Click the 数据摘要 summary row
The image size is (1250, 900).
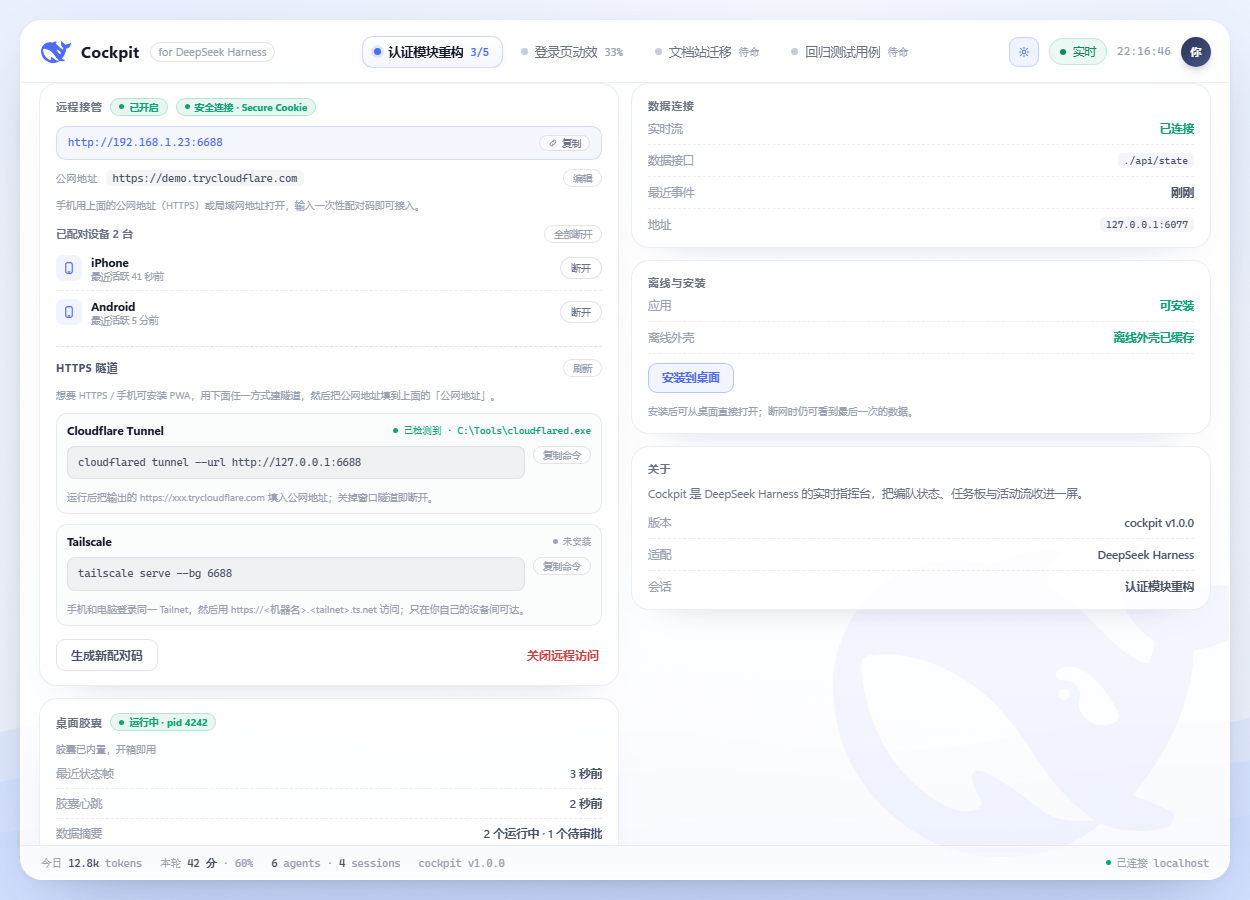coord(329,834)
